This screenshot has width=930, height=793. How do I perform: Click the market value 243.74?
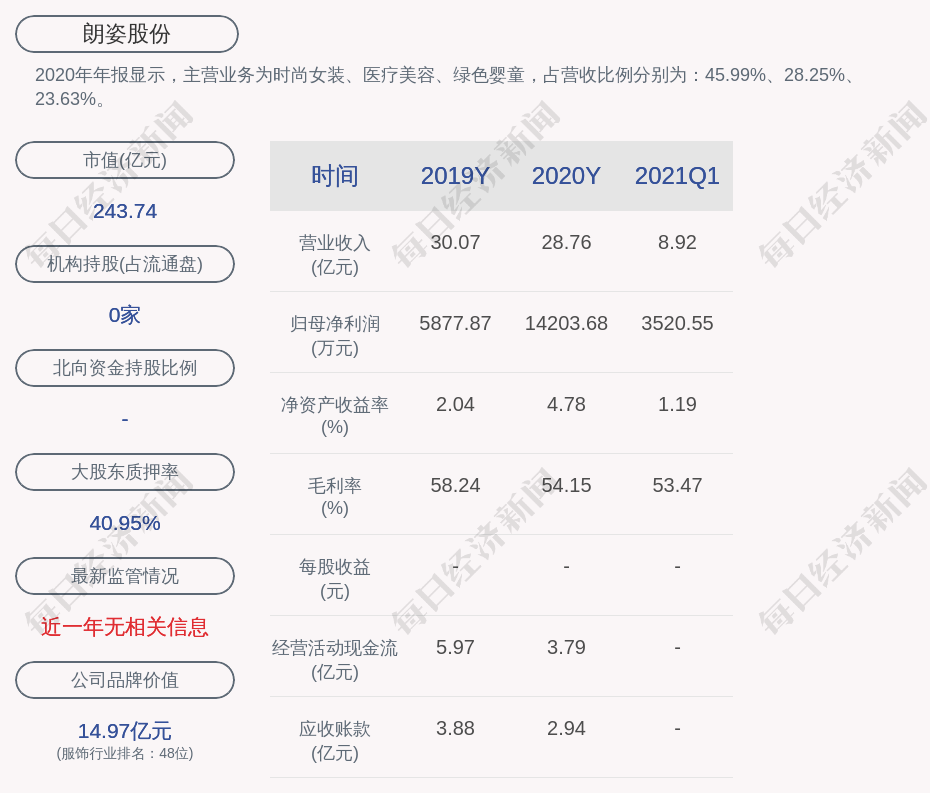pyautogui.click(x=125, y=211)
